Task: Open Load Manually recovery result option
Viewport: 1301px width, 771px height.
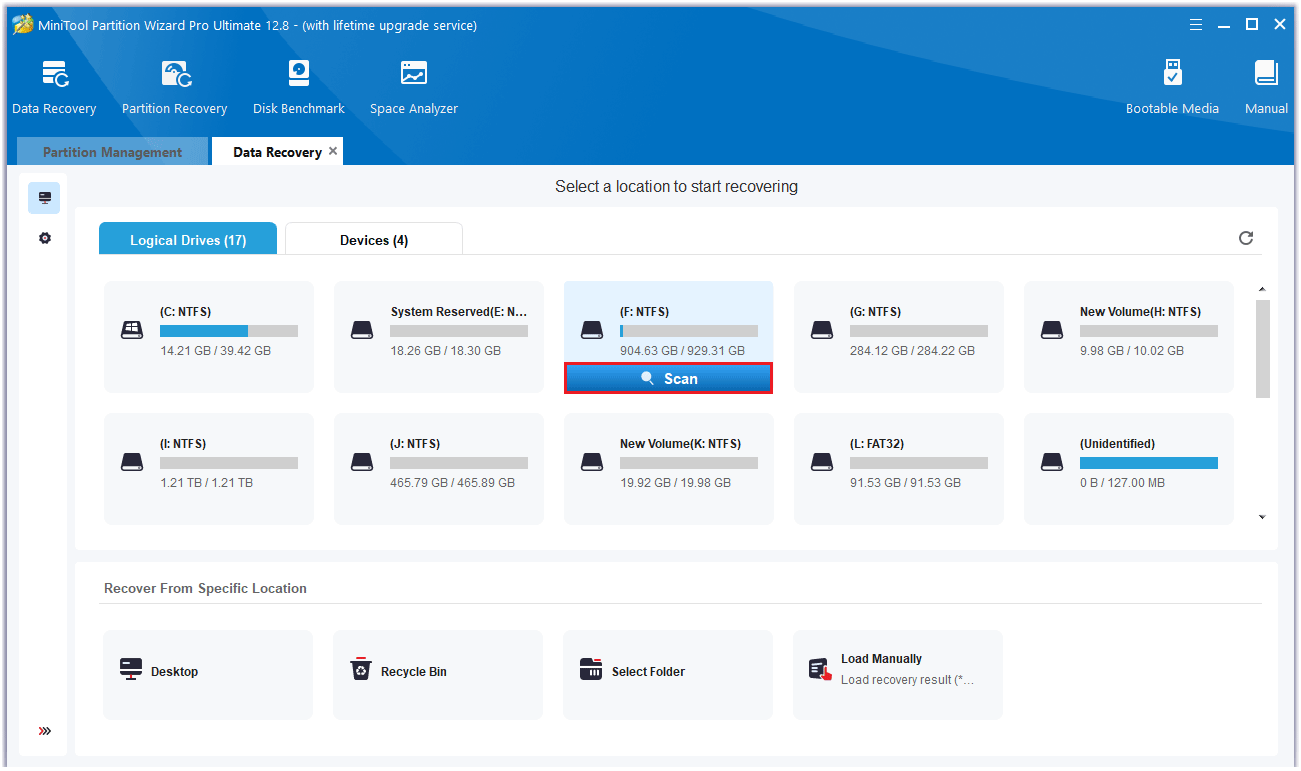Action: (x=898, y=675)
